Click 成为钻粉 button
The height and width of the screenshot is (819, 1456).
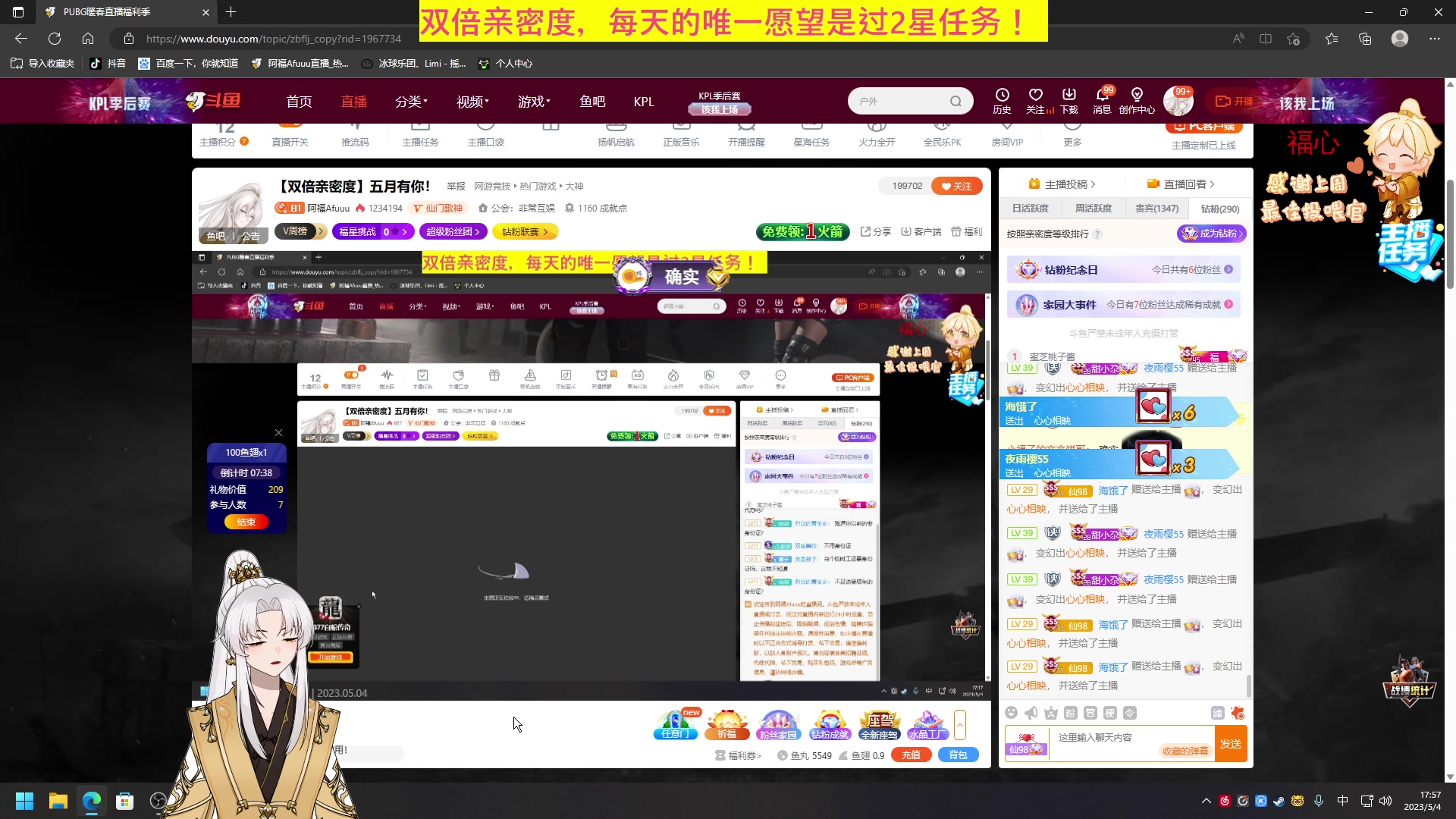pos(1212,234)
